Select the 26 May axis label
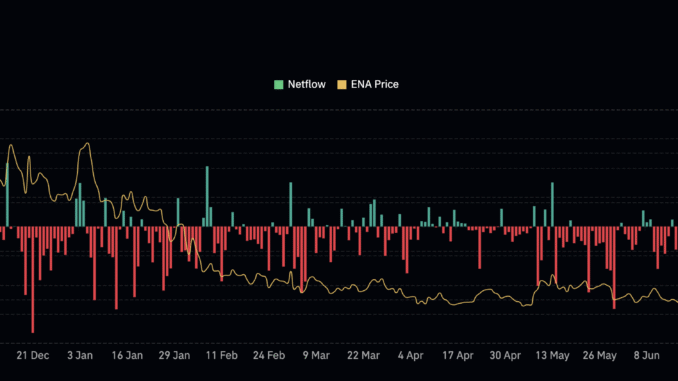This screenshot has height=381, width=678. click(x=599, y=355)
